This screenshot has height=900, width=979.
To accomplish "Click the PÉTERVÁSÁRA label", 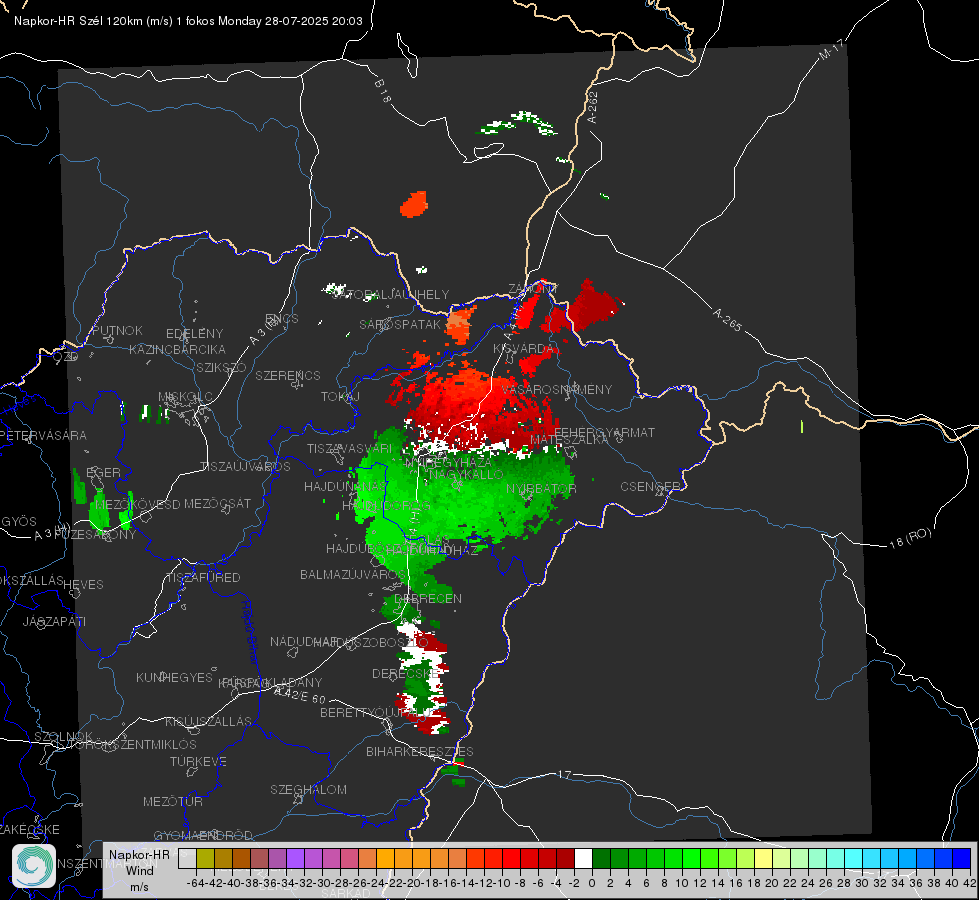I will [x=44, y=435].
